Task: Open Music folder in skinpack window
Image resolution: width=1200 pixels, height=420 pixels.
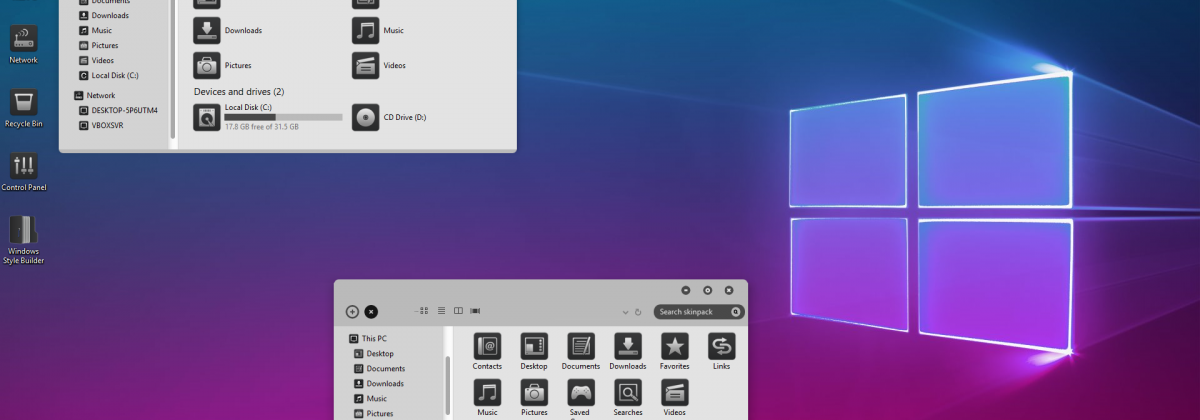Action: coord(487,398)
